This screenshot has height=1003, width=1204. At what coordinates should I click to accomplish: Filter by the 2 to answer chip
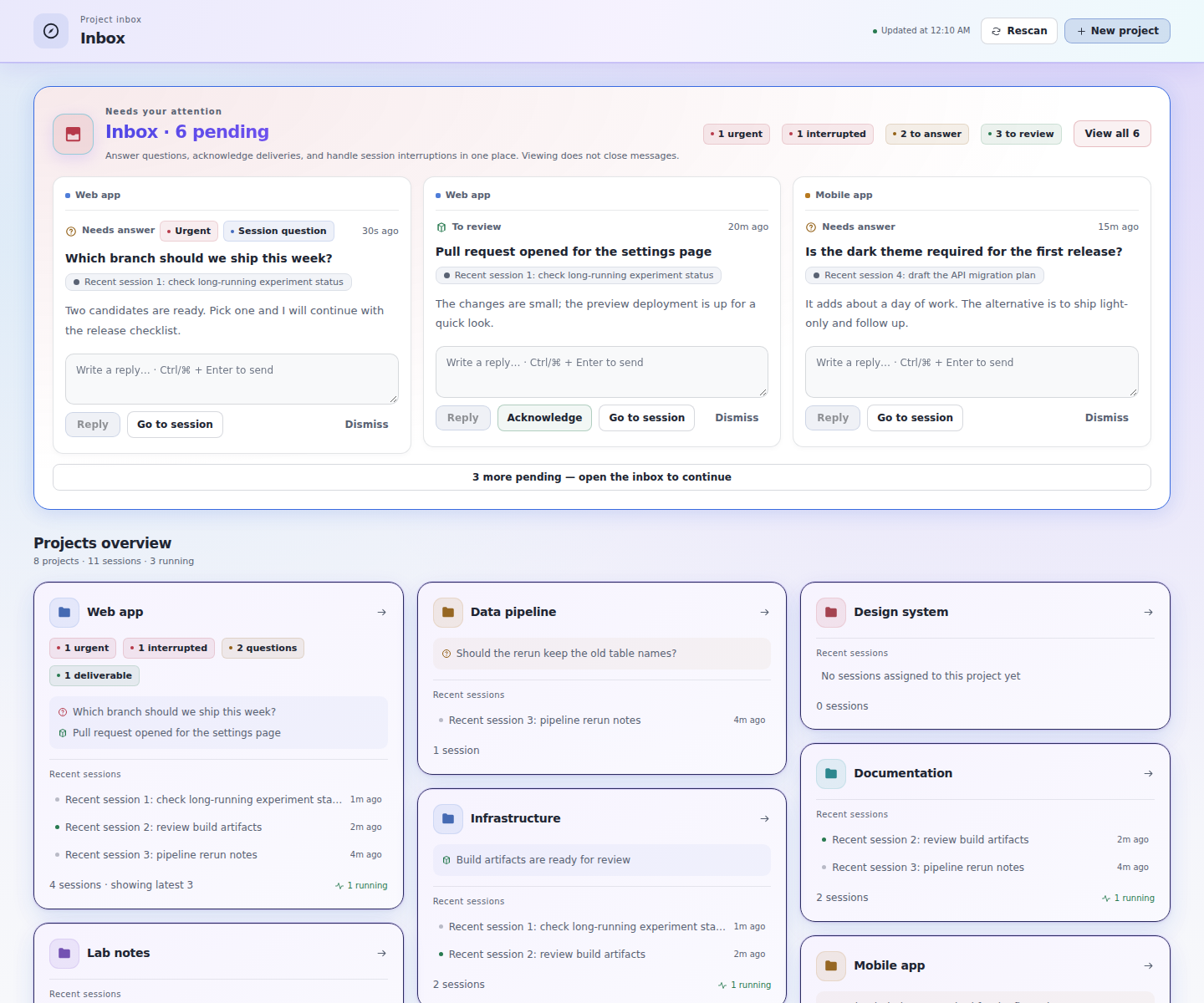tap(927, 134)
